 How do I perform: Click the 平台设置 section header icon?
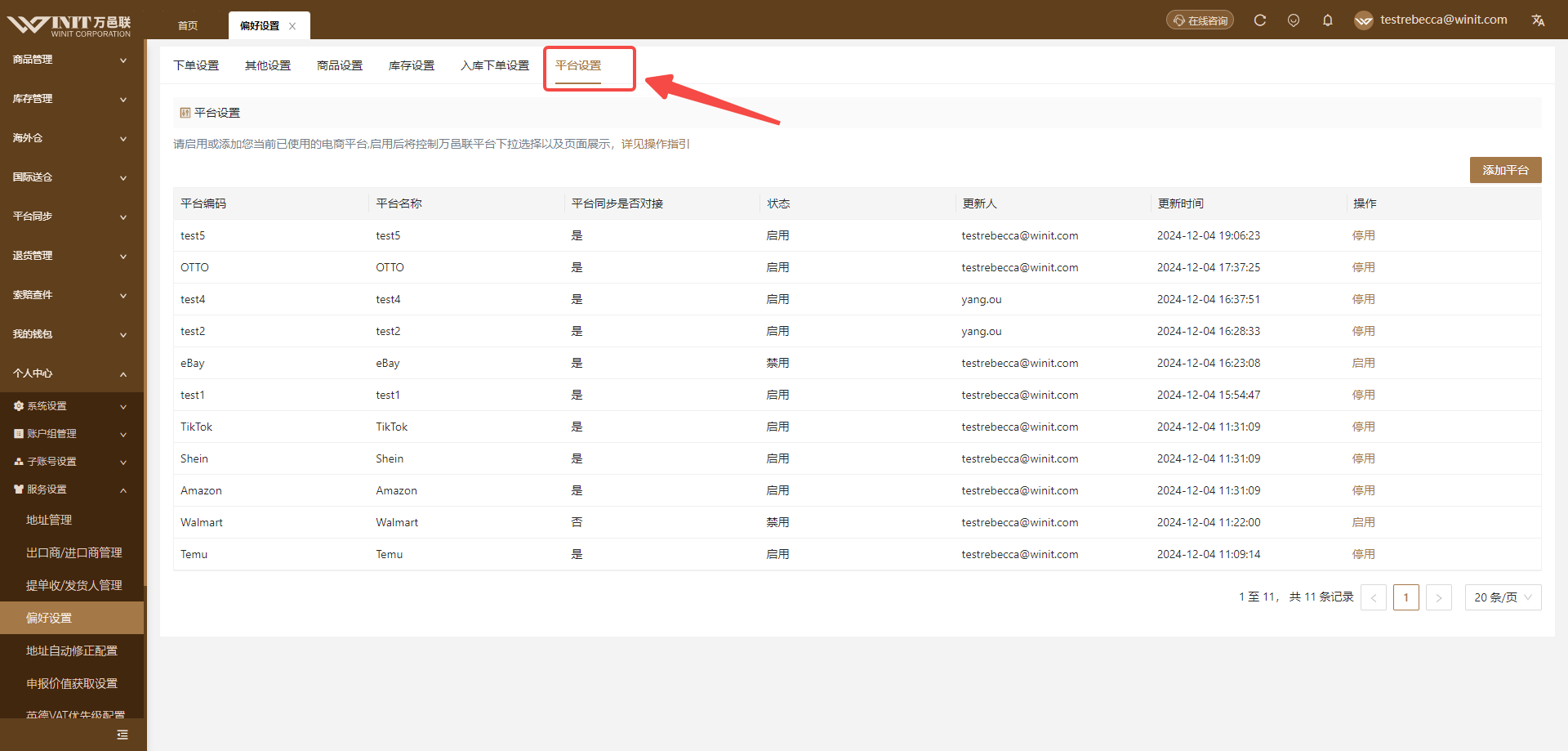coord(185,113)
